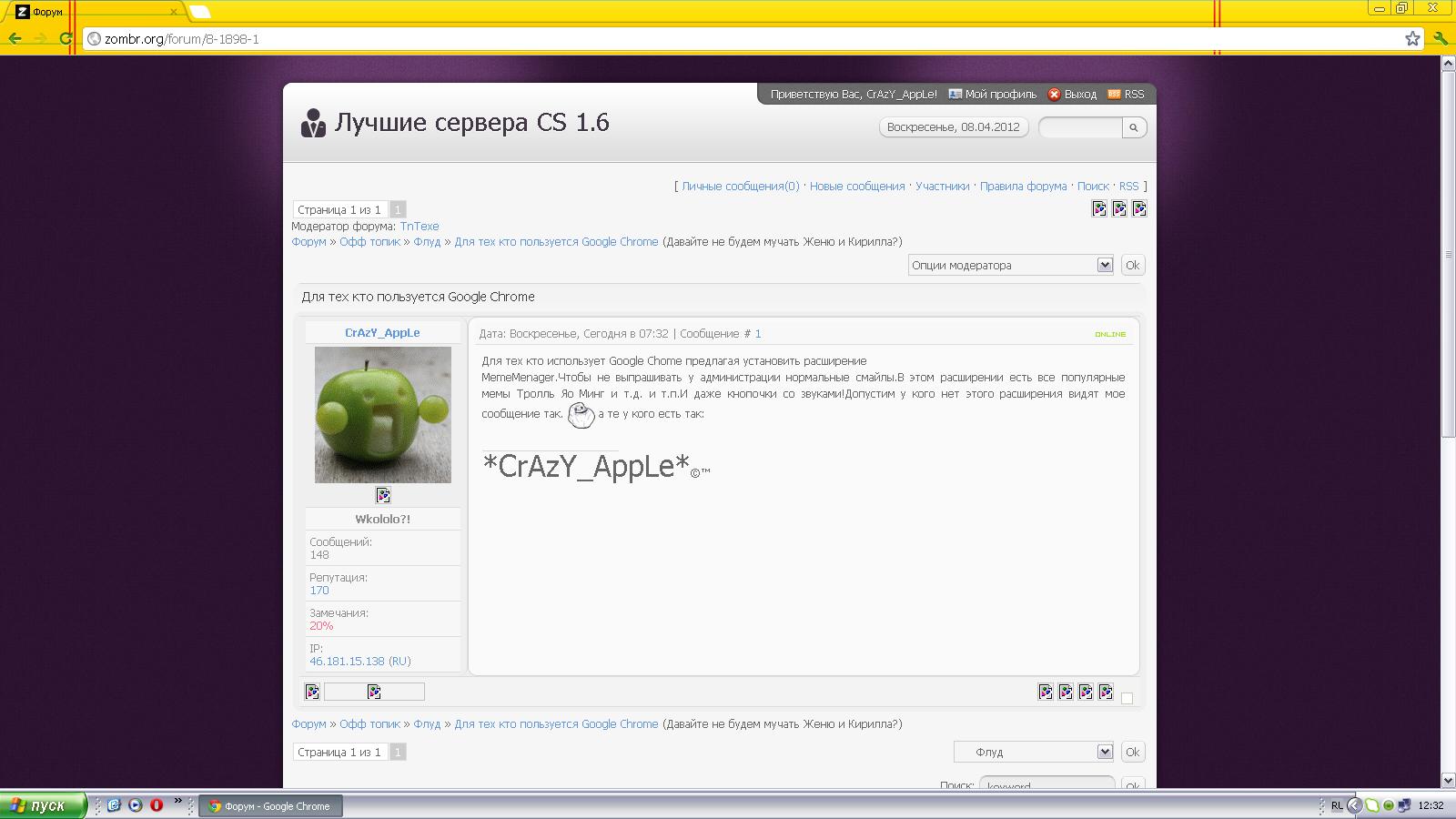Image resolution: width=1456 pixels, height=819 pixels.
Task: Click Офф топик in the bottom breadcrumb
Action: 369,723
